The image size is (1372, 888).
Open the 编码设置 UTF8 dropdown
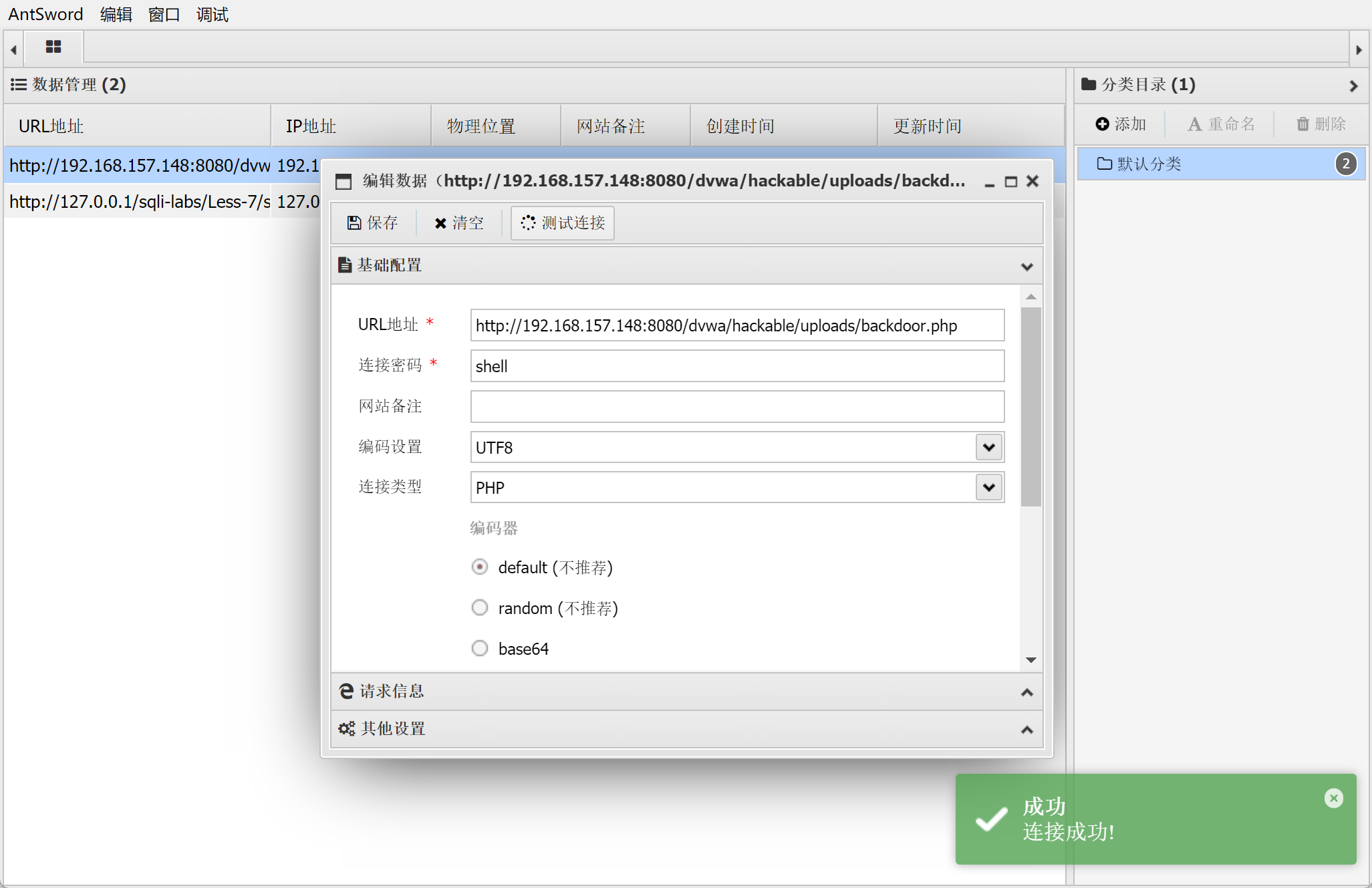(989, 447)
